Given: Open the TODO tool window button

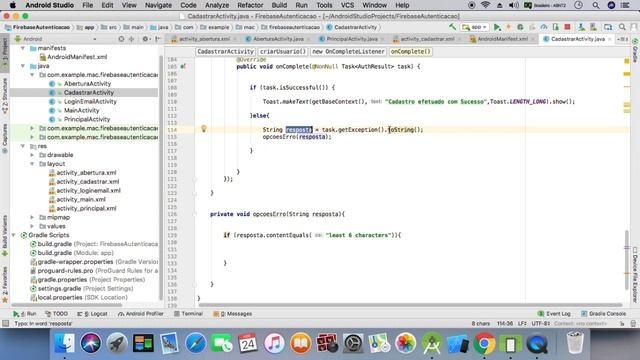Looking at the screenshot, I should tap(56, 313).
